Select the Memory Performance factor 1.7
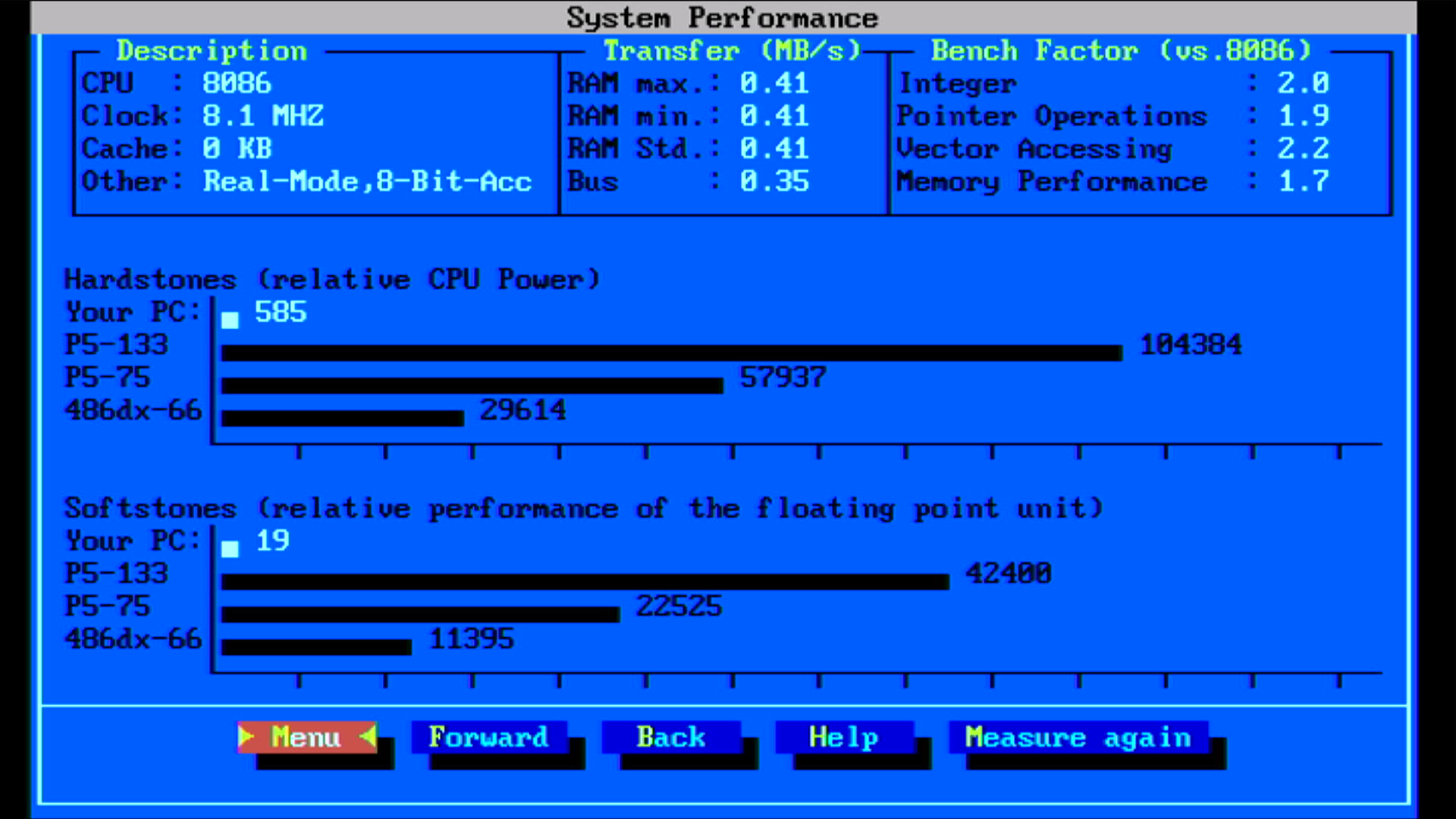 (x=1303, y=181)
